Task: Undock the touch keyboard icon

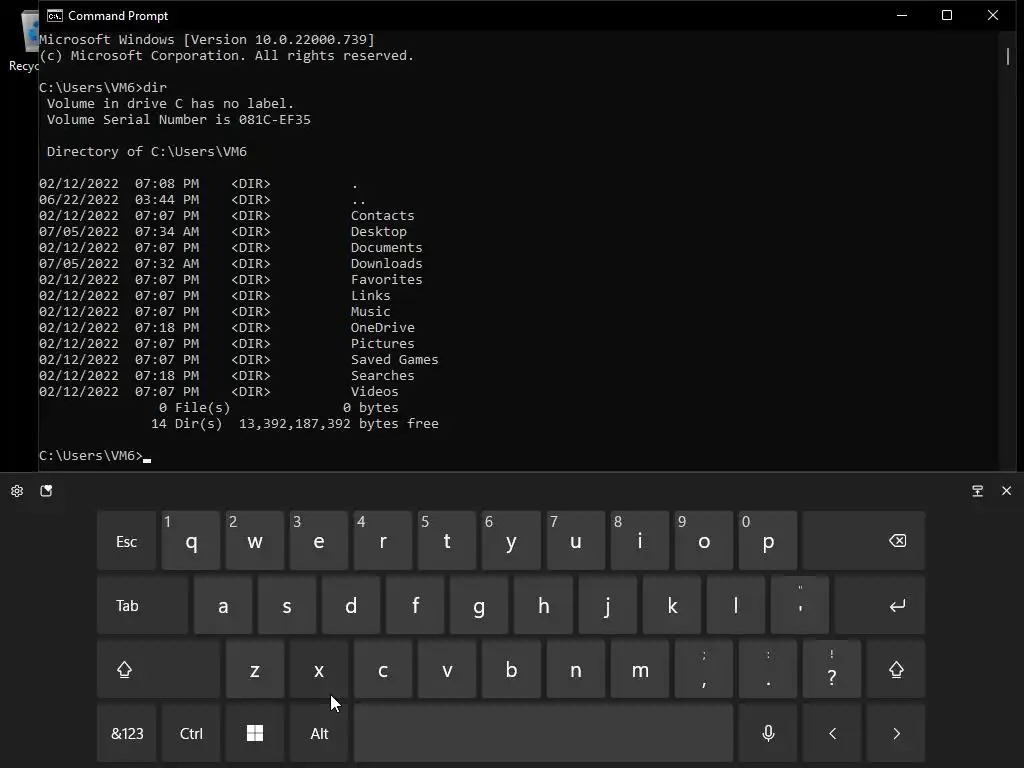Action: pyautogui.click(x=978, y=491)
